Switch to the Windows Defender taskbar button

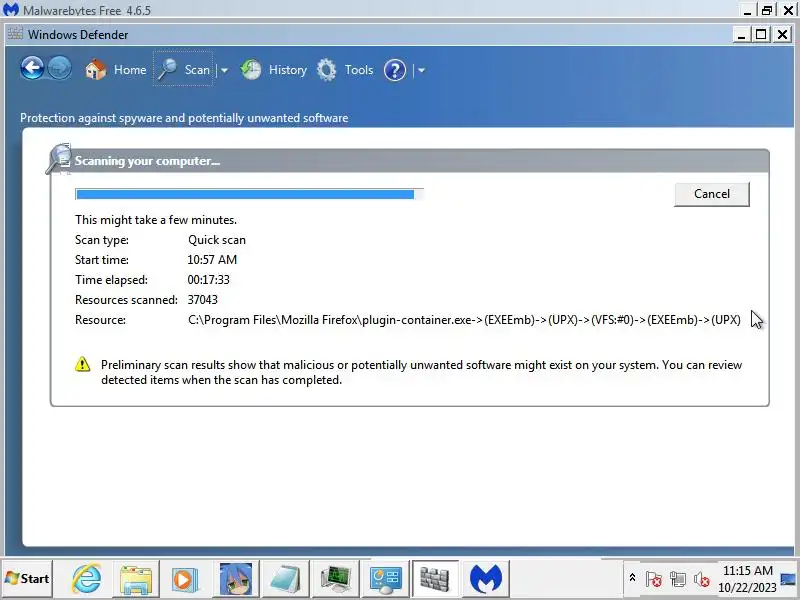(435, 579)
